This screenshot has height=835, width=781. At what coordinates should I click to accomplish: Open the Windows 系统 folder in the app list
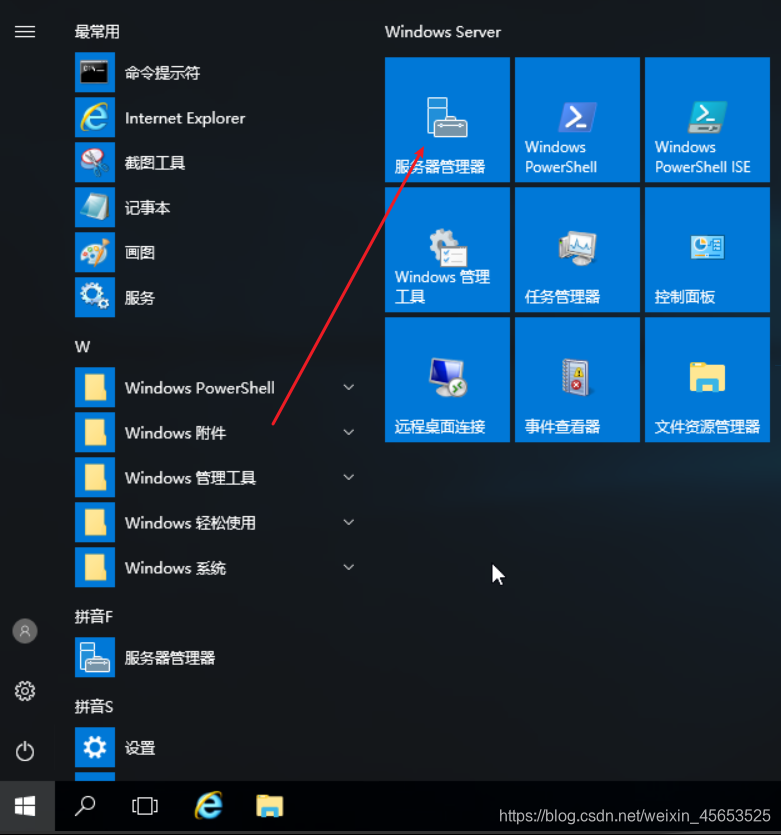point(213,567)
